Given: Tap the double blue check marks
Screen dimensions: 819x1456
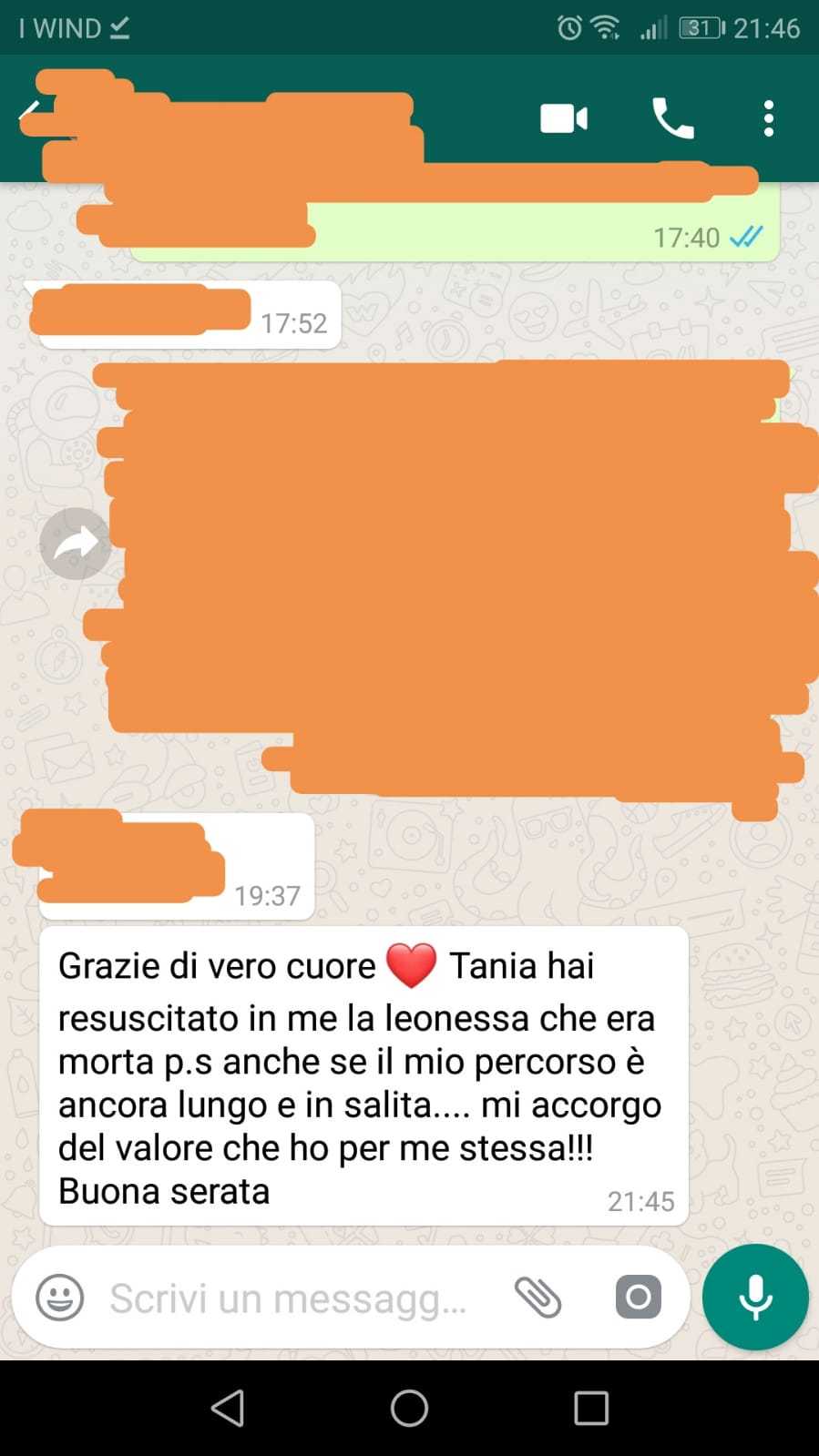Looking at the screenshot, I should [746, 238].
